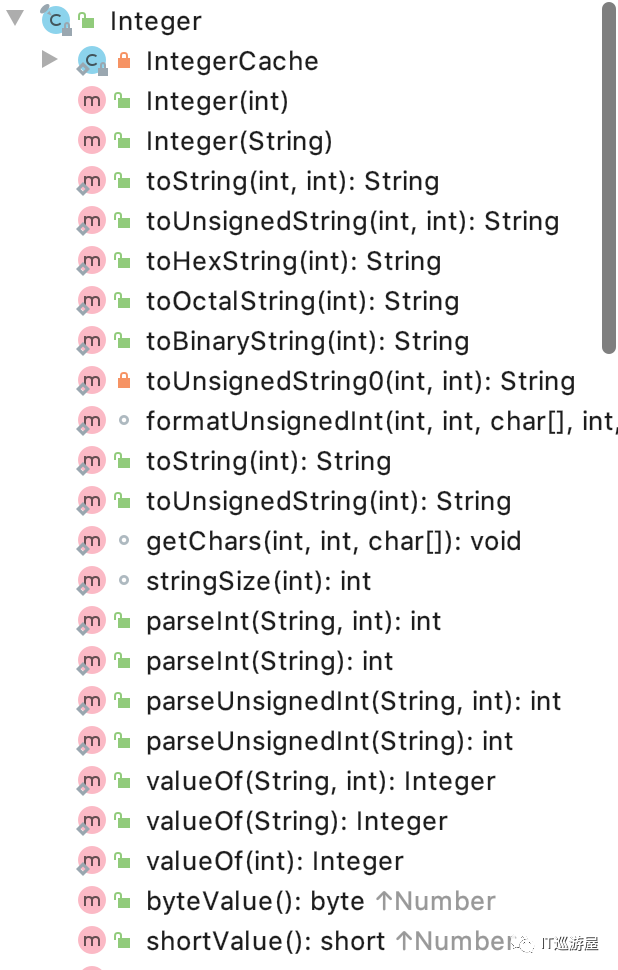Click the lock icon beside IntegerCache
The image size is (618, 970).
point(124,61)
